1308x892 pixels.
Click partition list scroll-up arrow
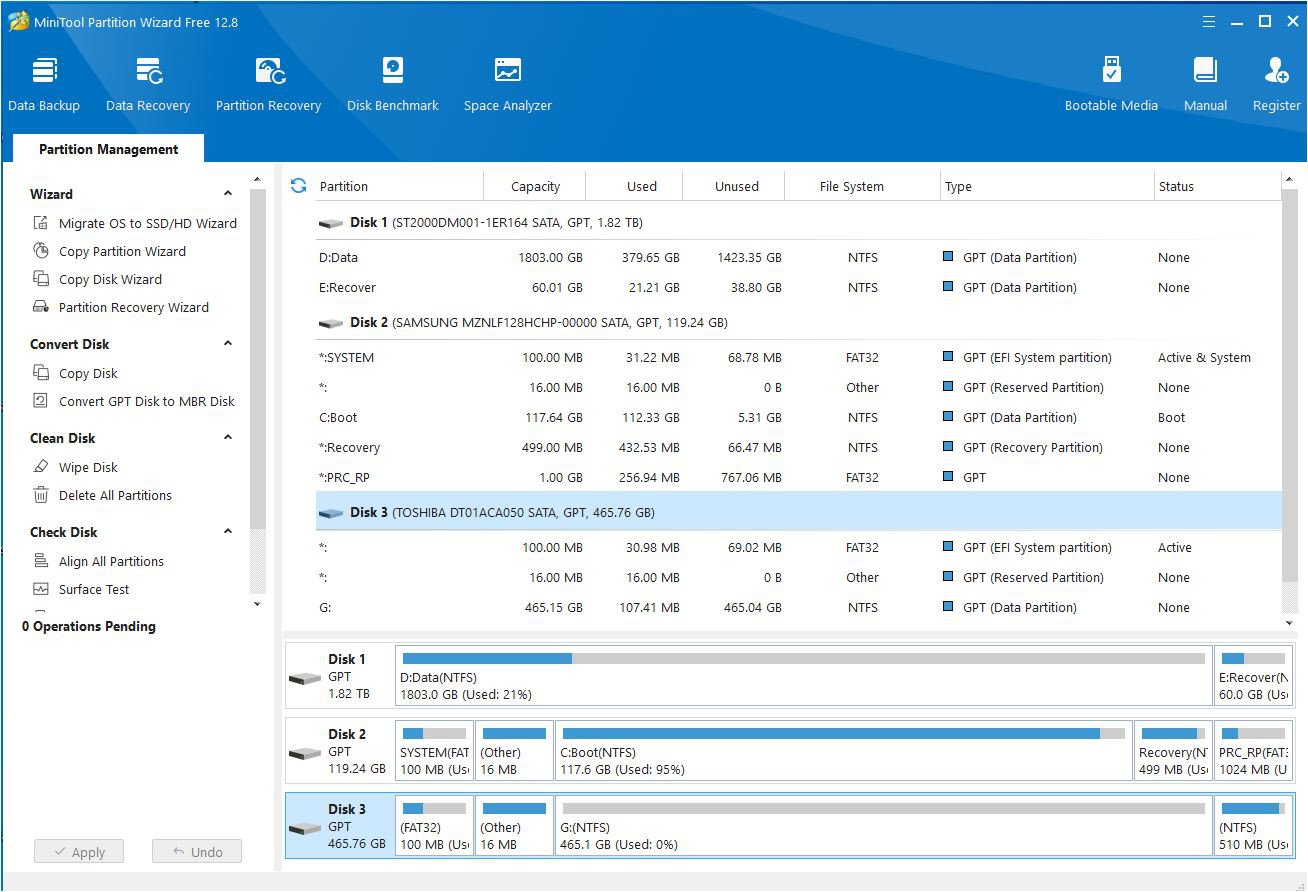click(1289, 181)
